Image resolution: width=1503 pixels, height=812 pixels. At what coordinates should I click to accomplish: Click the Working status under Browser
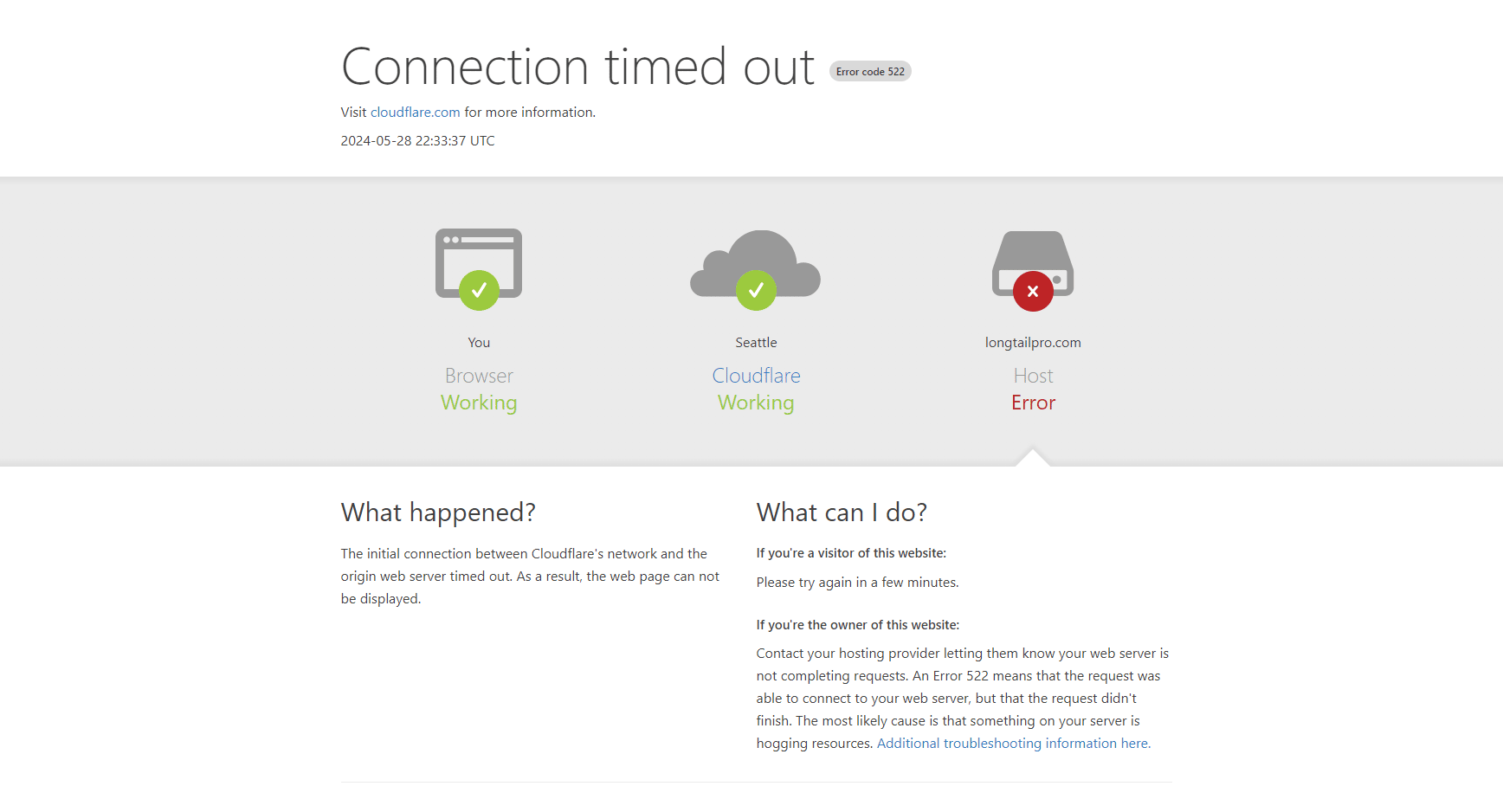tap(479, 403)
